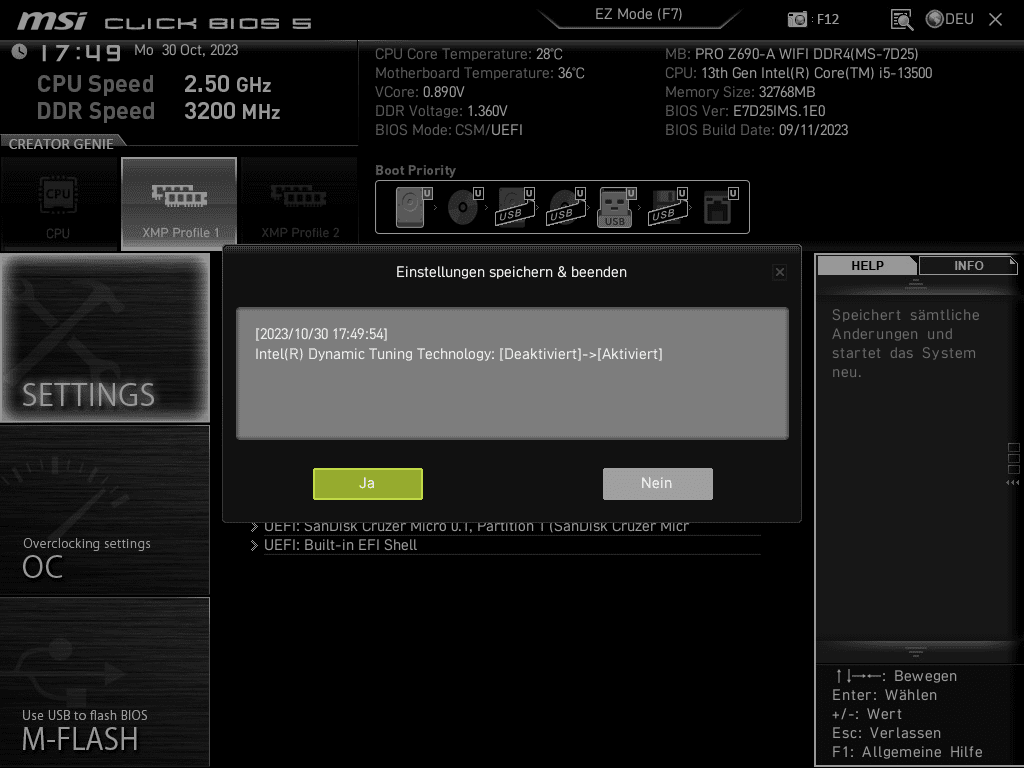
Task: Open the SETTINGS section
Action: click(105, 338)
